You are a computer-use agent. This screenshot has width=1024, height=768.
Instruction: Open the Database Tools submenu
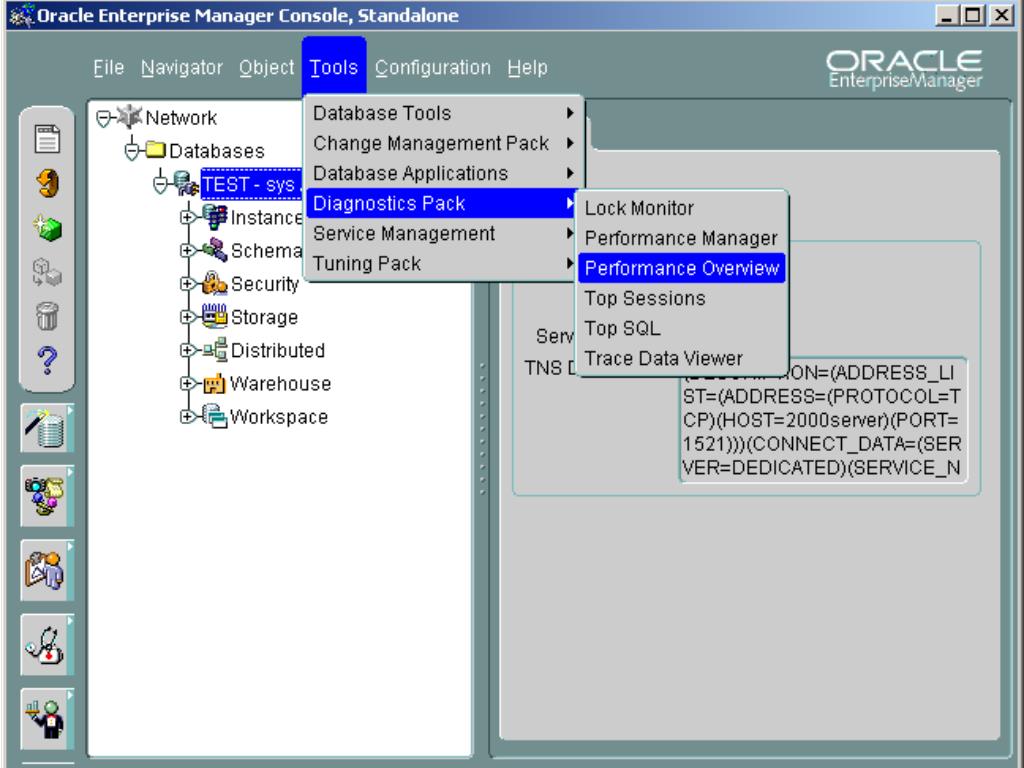point(443,113)
